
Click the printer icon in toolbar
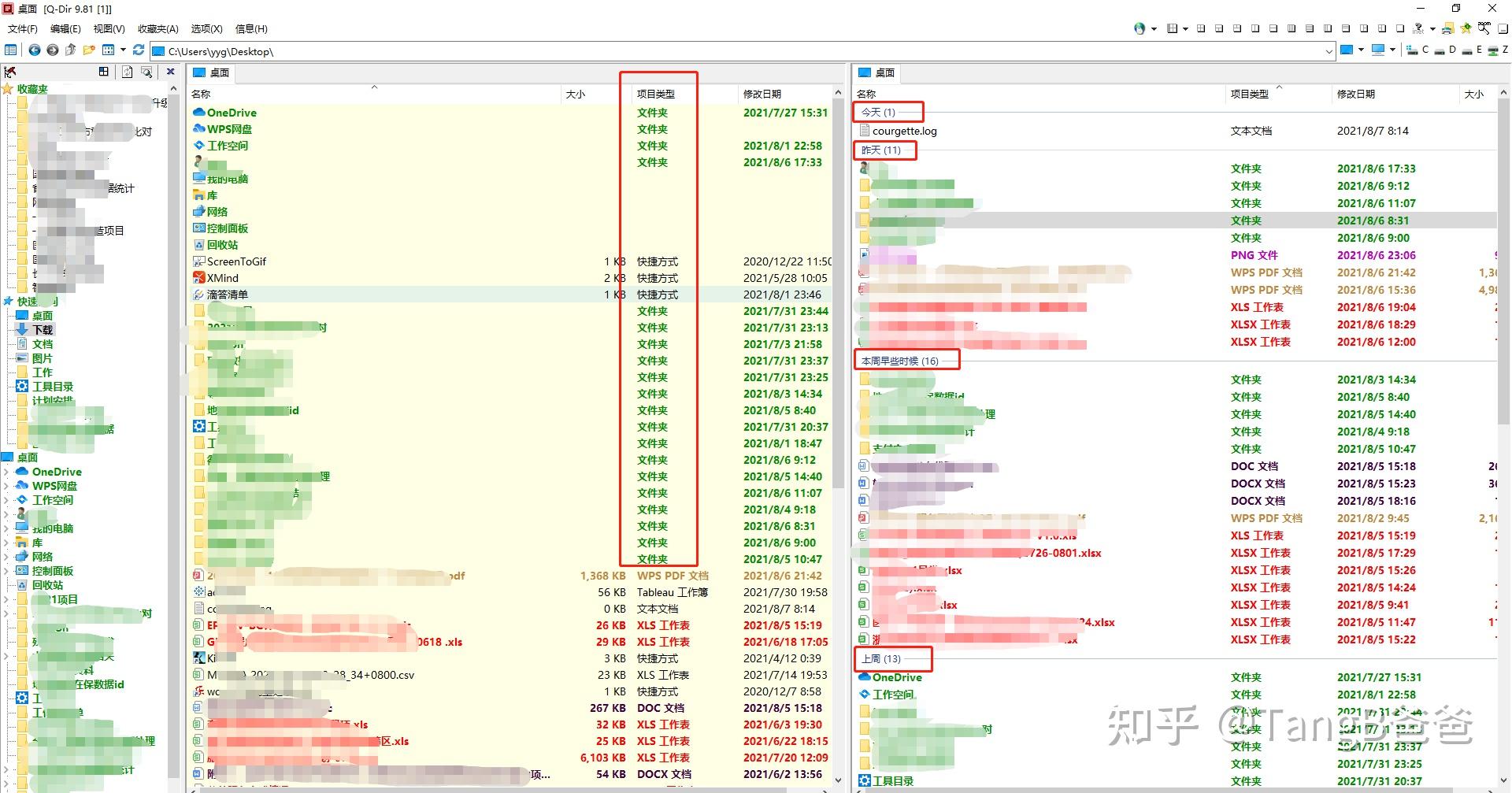(x=1447, y=28)
